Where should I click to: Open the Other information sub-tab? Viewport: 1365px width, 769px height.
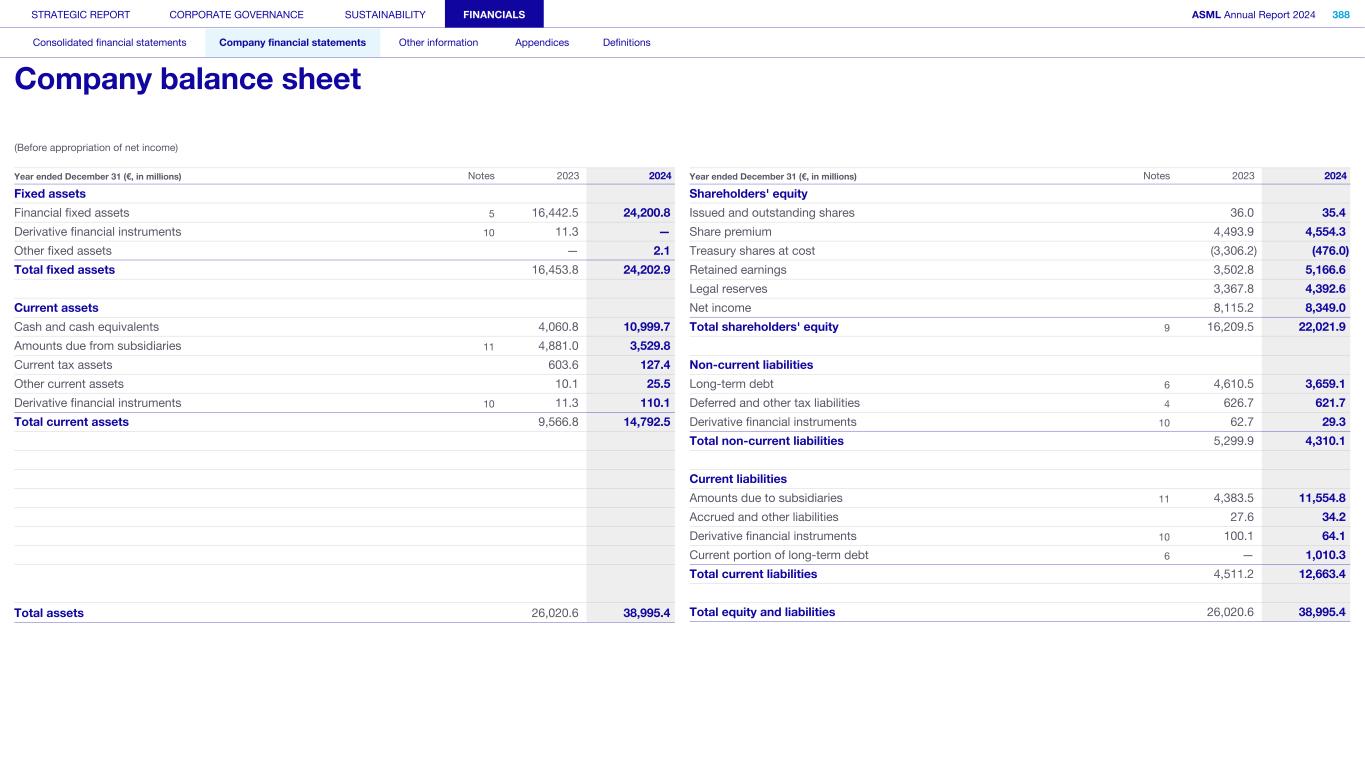point(438,43)
